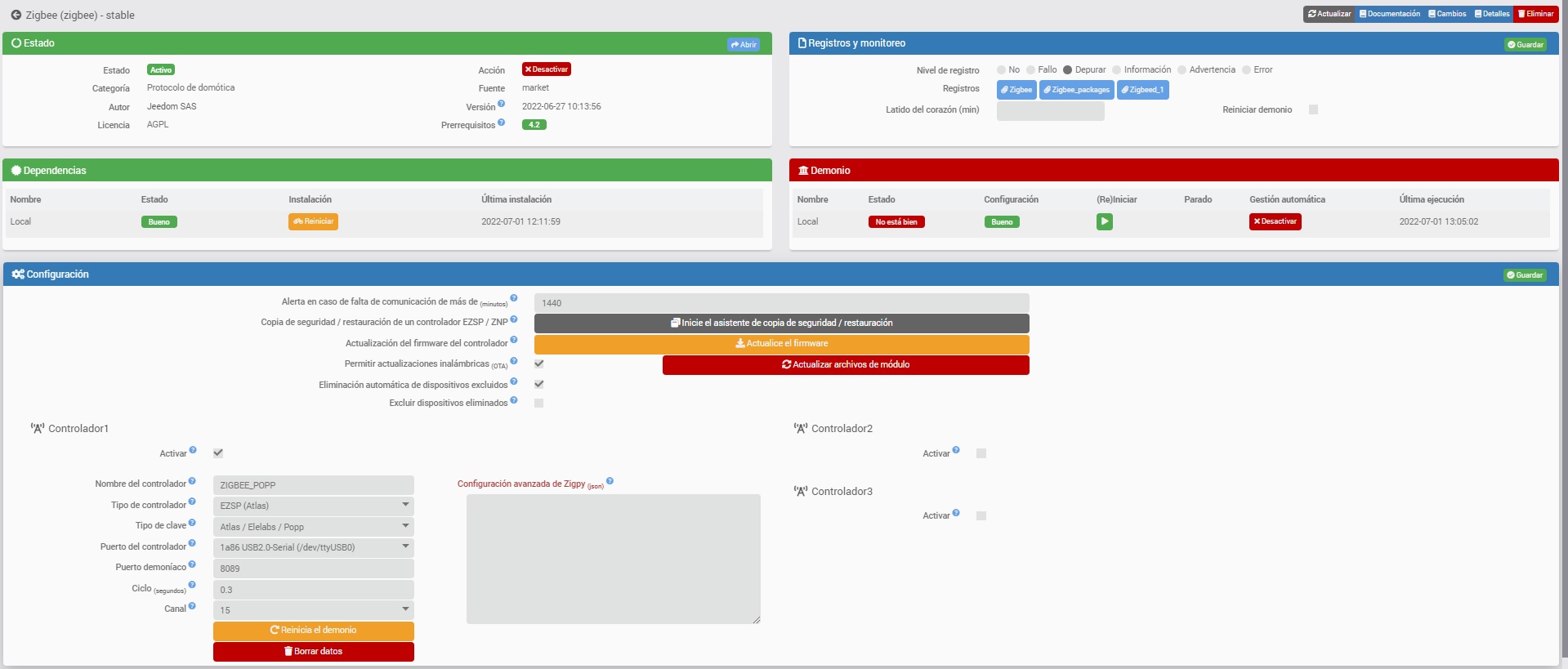Open help icon next to Prerrequisitos

click(x=502, y=123)
